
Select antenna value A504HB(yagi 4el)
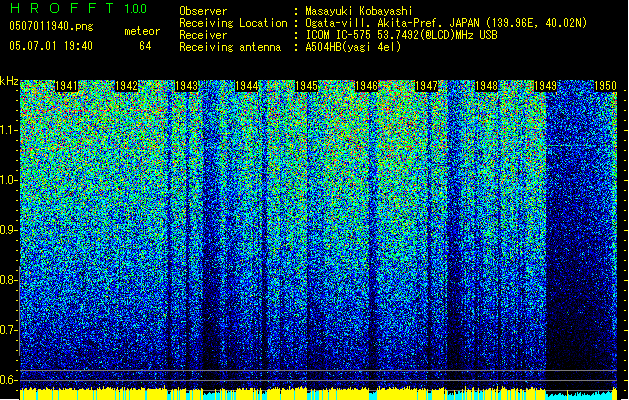click(x=353, y=47)
